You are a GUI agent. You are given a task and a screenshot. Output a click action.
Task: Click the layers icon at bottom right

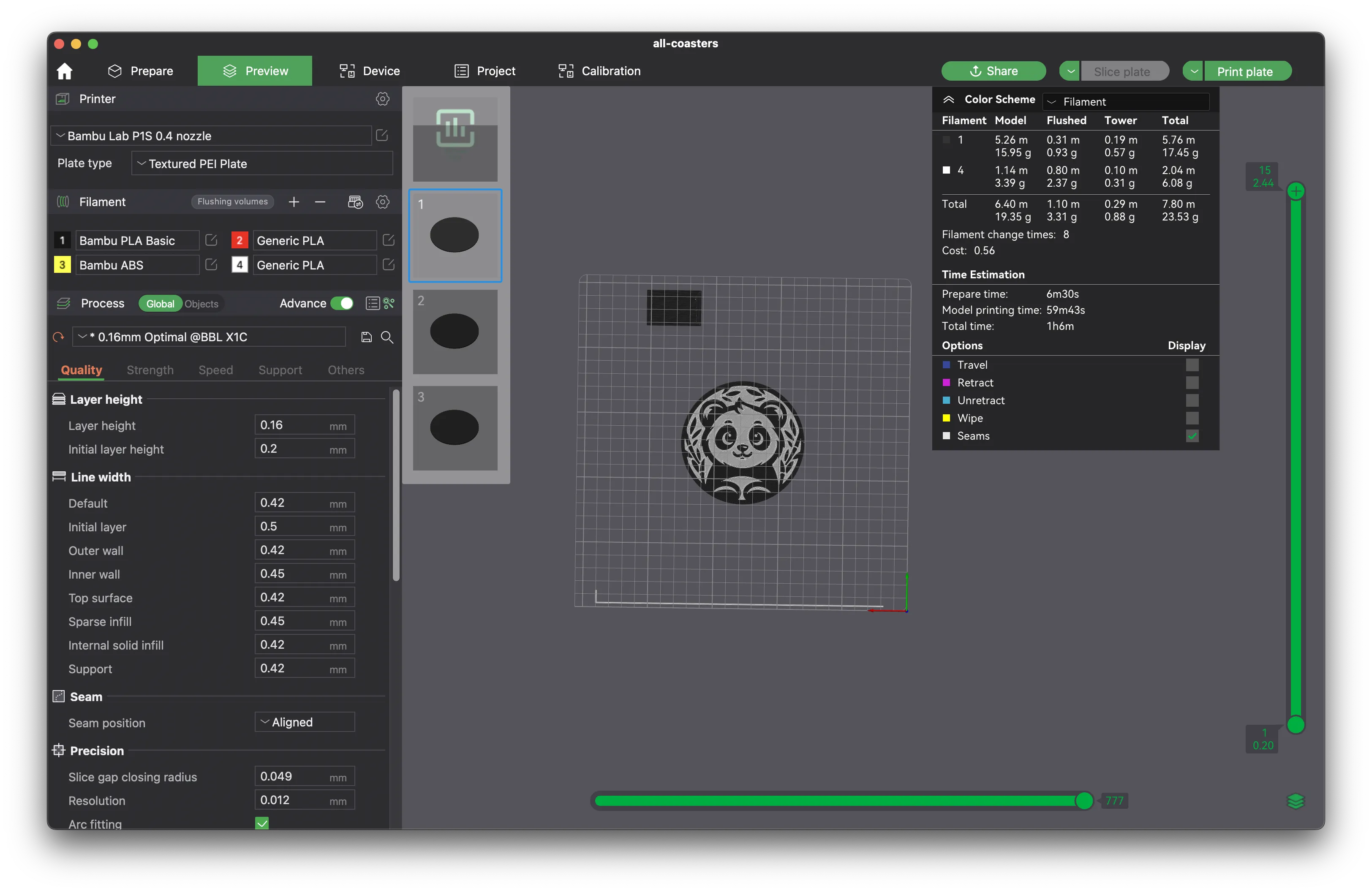(x=1295, y=801)
